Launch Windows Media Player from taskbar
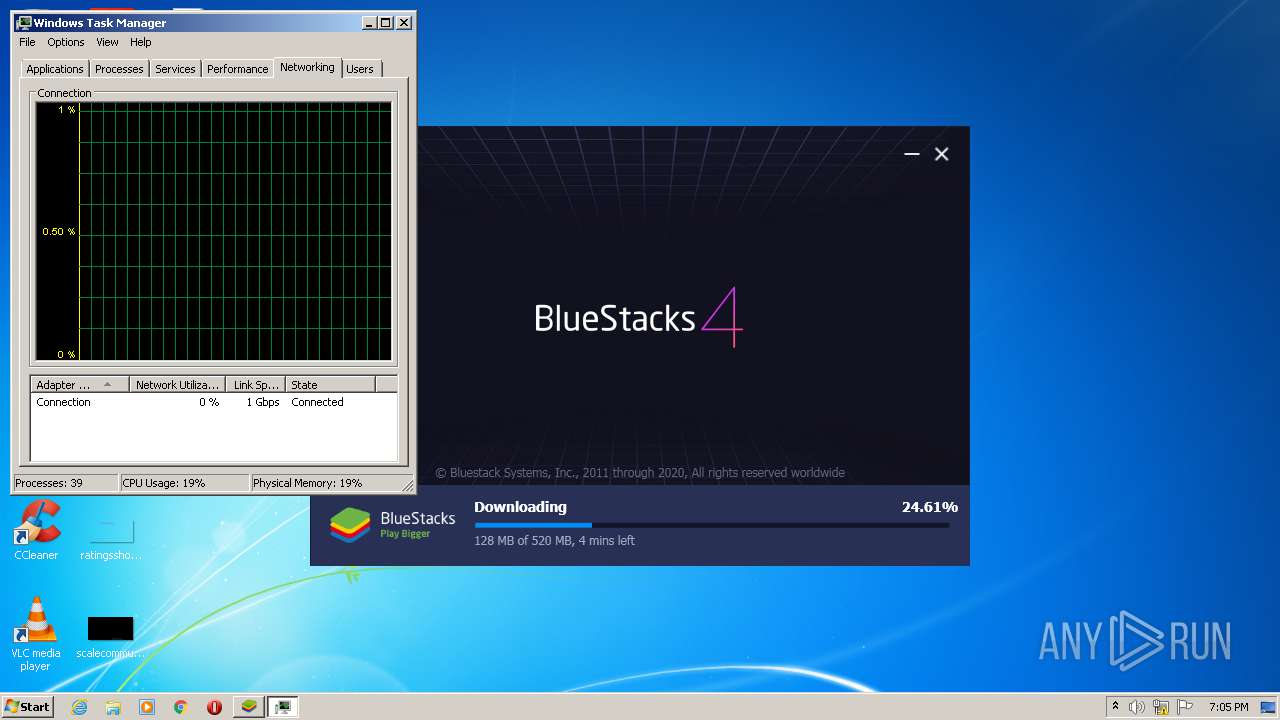This screenshot has height=720, width=1280. 147,707
